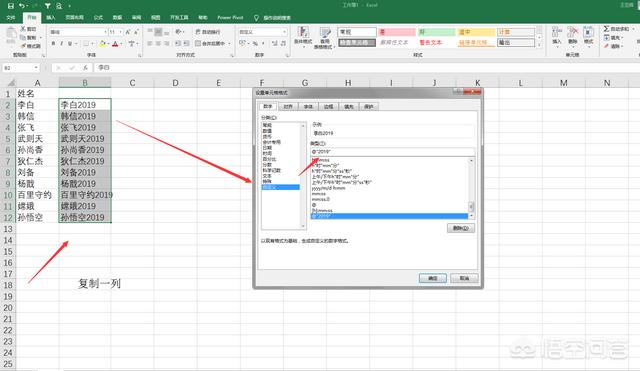Click the Type input field containing @"2019"
This screenshot has width=640, height=371.
point(393,152)
